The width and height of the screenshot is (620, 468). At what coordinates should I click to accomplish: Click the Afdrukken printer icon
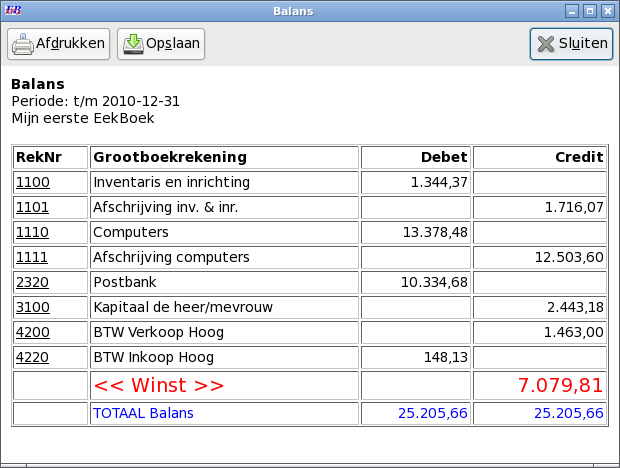pos(23,44)
